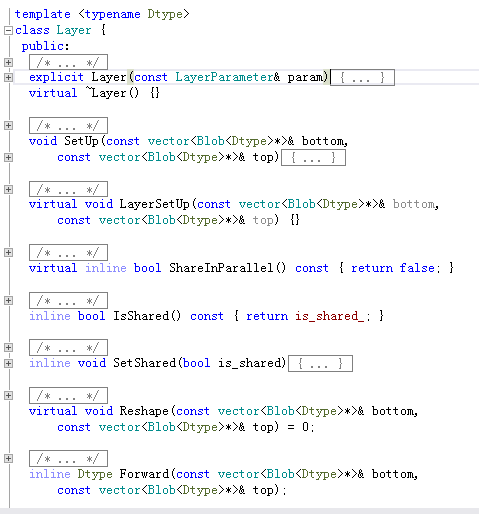Click the red 'is_shared_' member variable
479x514 pixels.
(x=330, y=316)
